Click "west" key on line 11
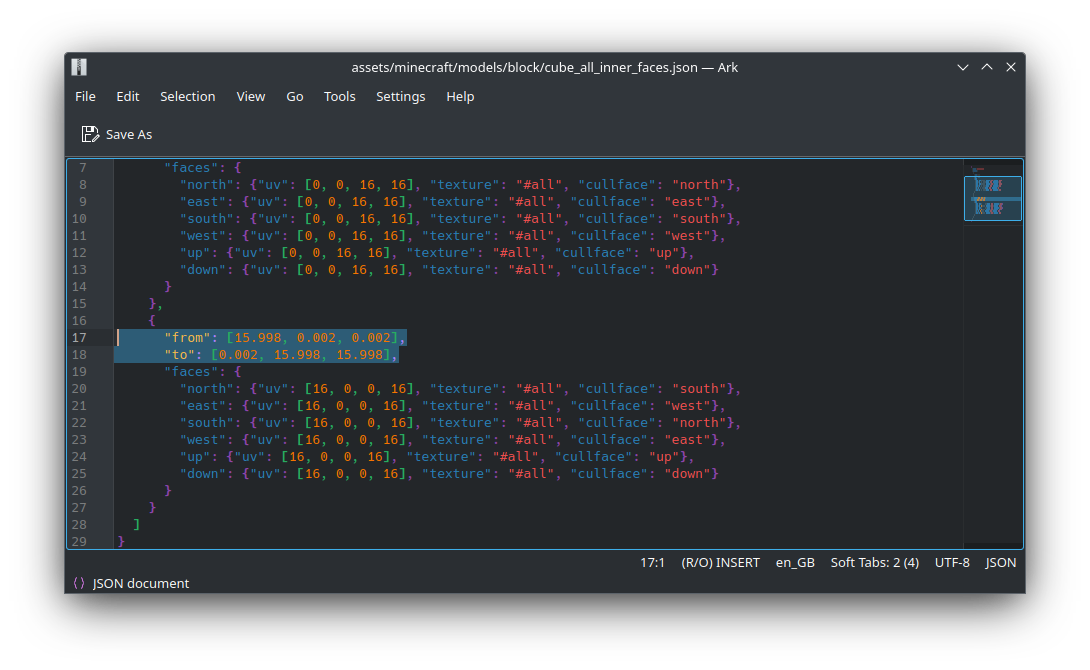The width and height of the screenshot is (1090, 670). coord(203,236)
